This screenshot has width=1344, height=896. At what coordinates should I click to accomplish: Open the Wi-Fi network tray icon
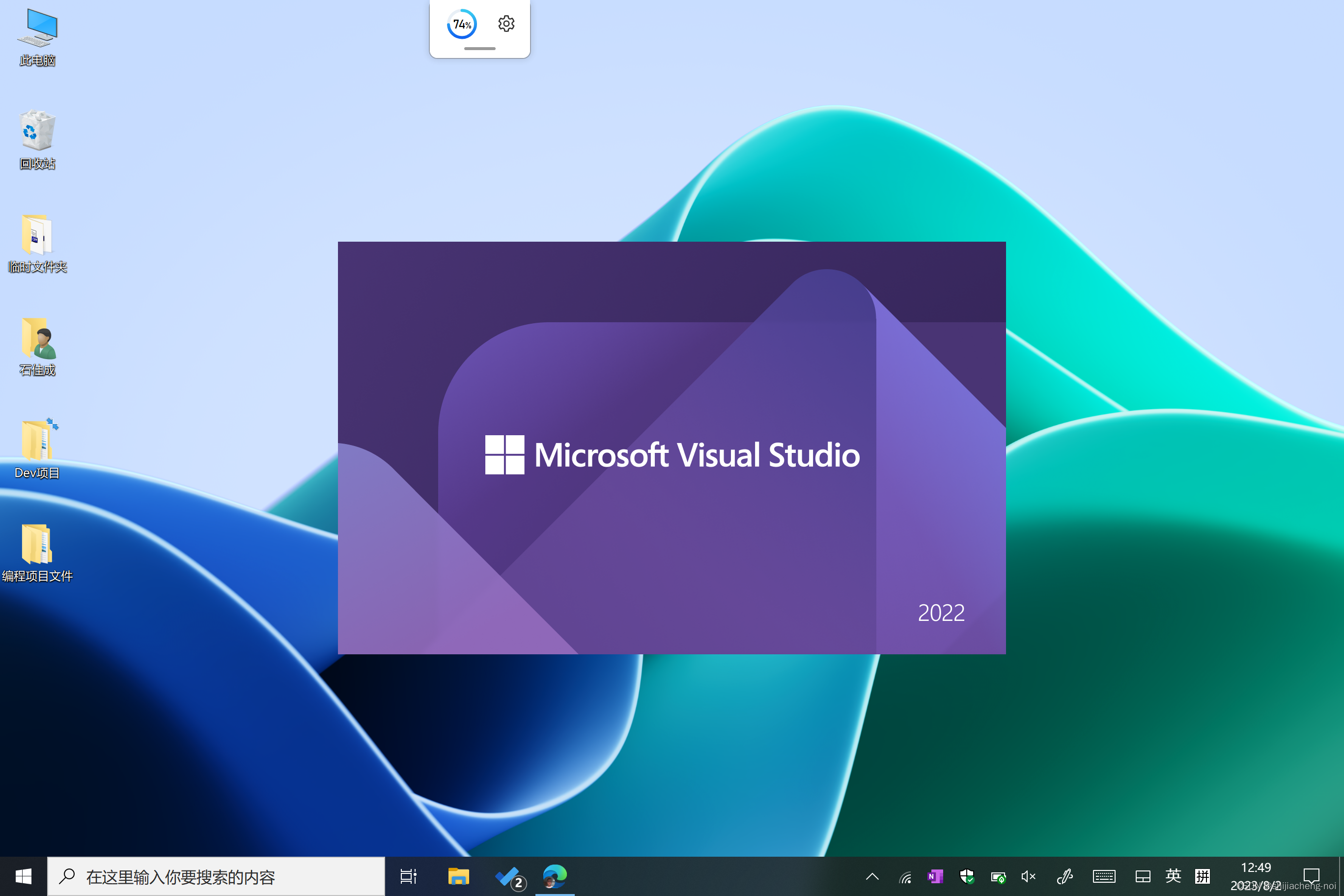coord(905,876)
